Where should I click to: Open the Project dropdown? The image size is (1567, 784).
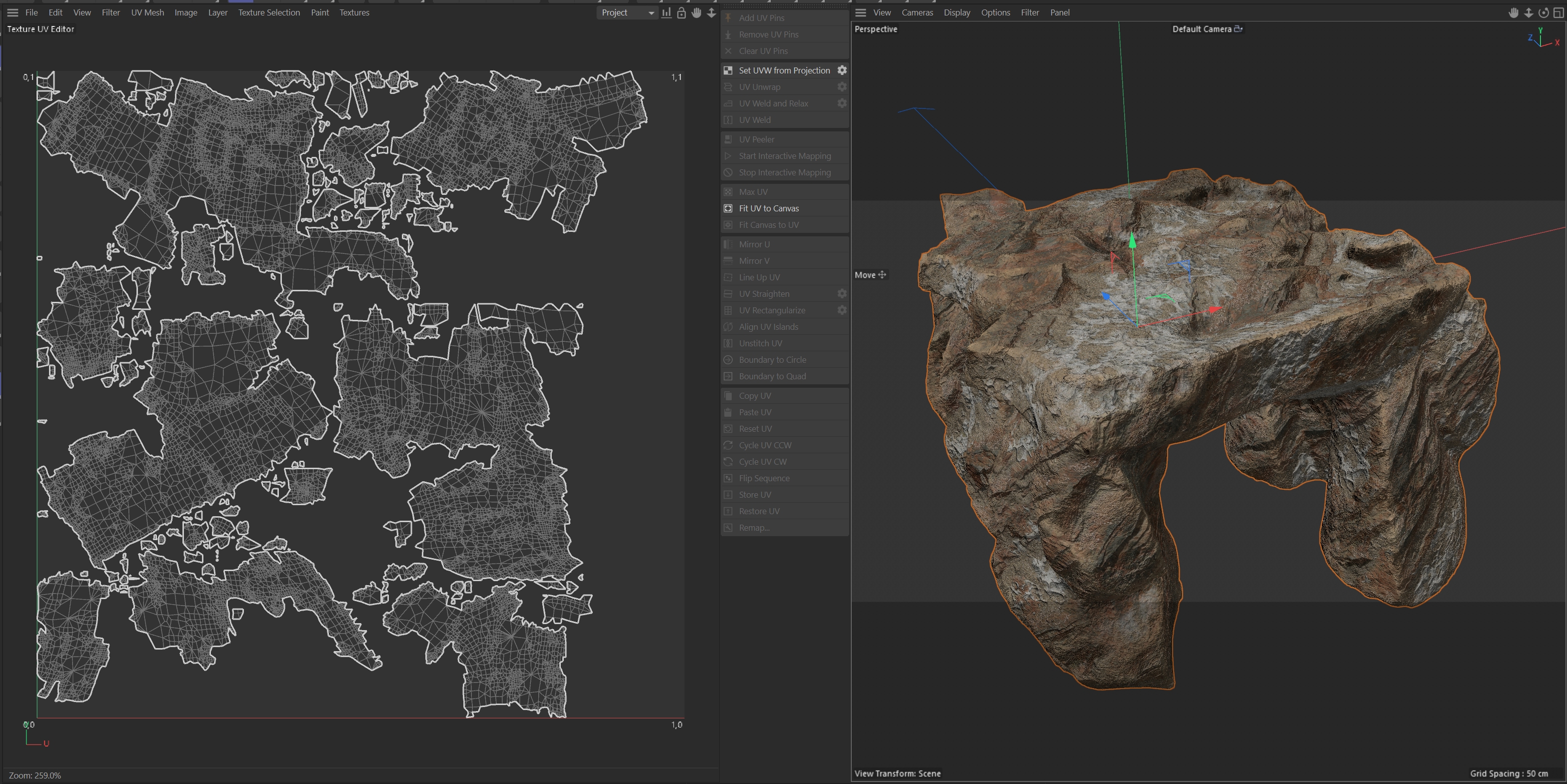tap(627, 13)
